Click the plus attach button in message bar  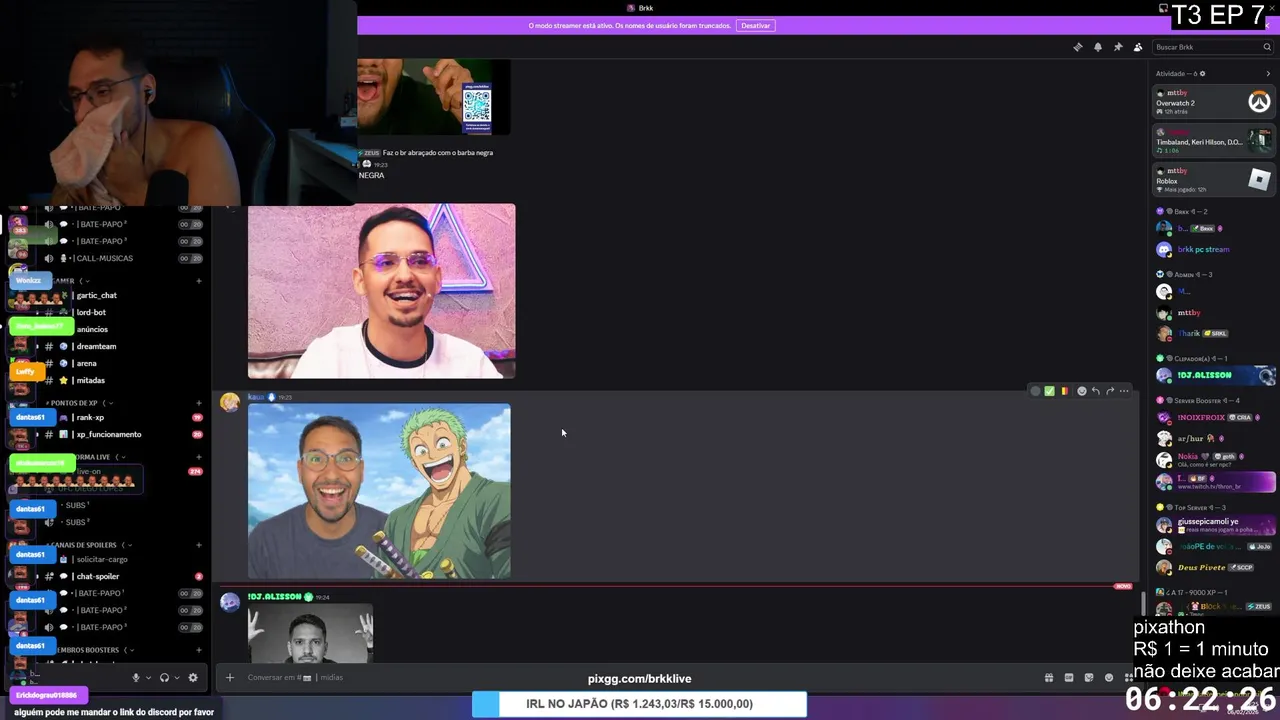coord(229,677)
